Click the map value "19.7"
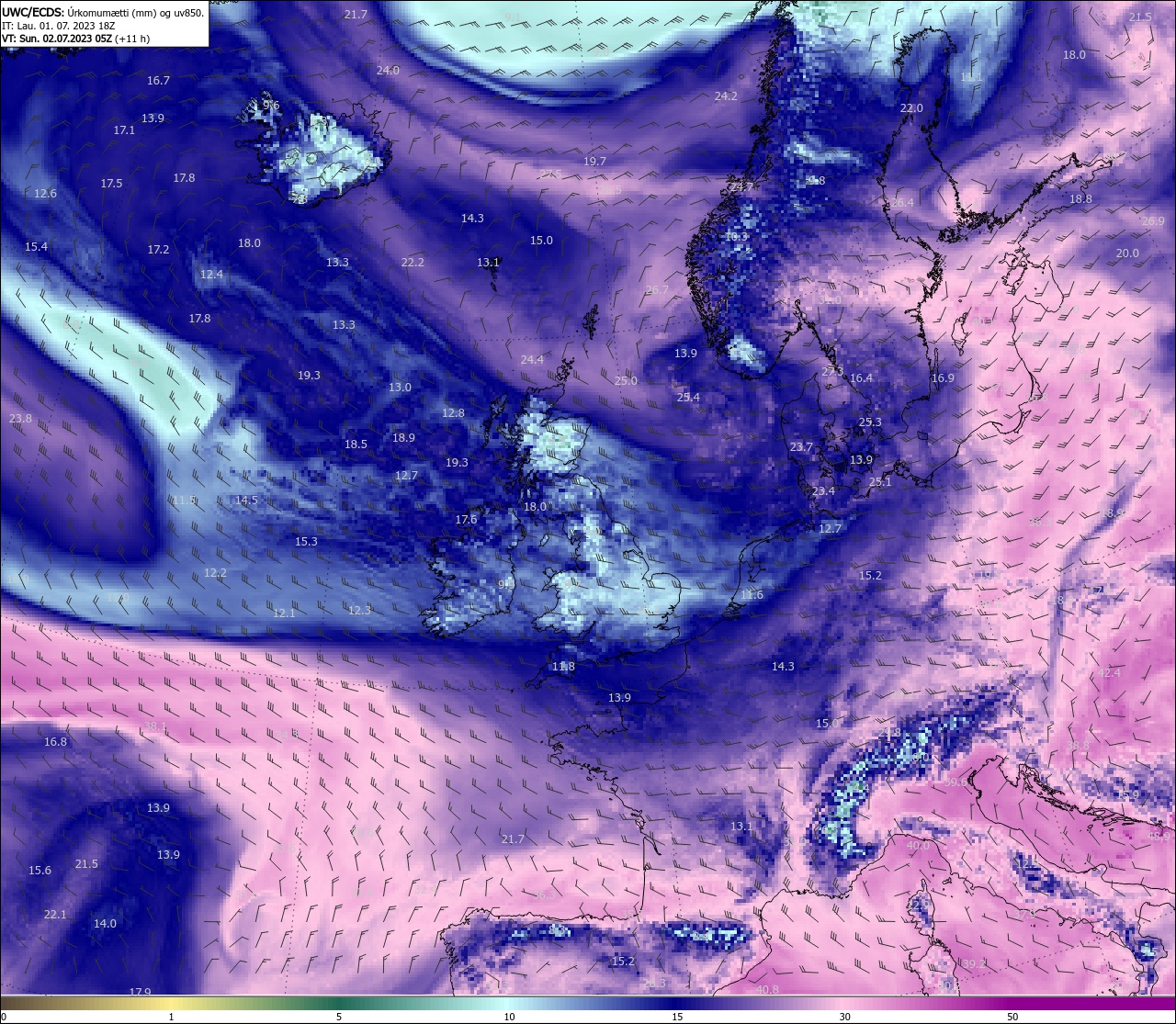 pos(594,162)
